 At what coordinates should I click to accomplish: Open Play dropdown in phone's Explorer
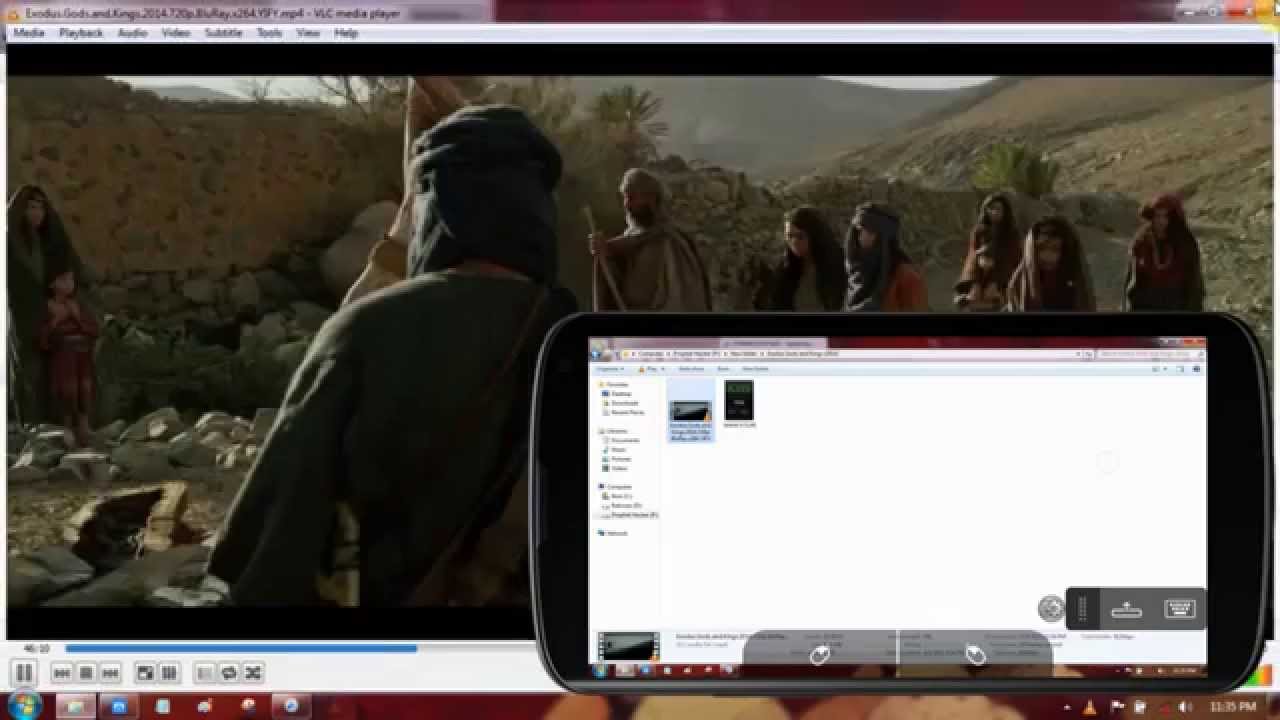(652, 369)
